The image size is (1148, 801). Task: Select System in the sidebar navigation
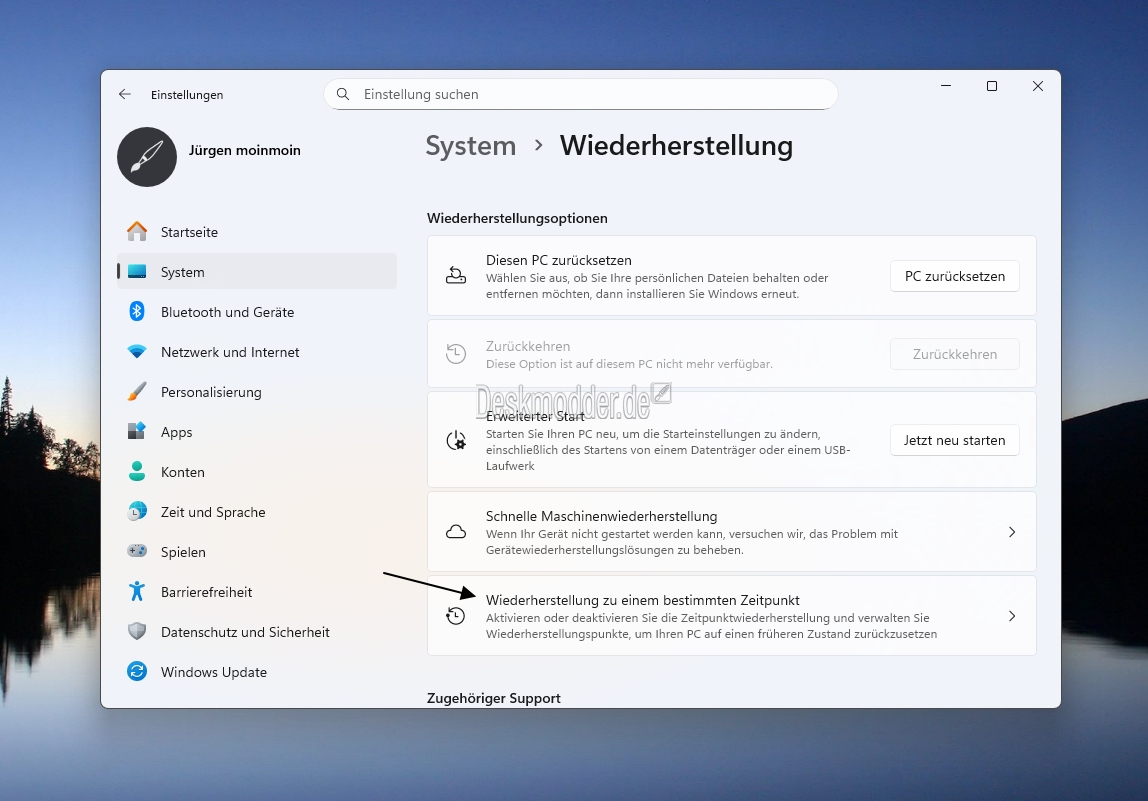[x=182, y=272]
